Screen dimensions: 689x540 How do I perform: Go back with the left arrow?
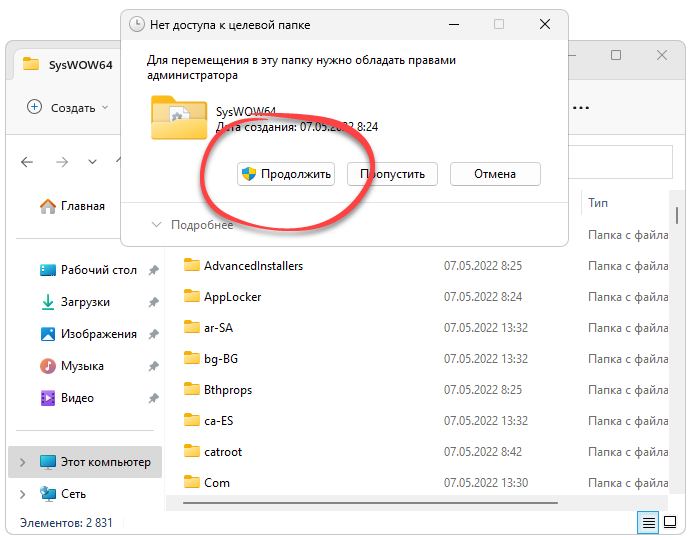pos(27,162)
